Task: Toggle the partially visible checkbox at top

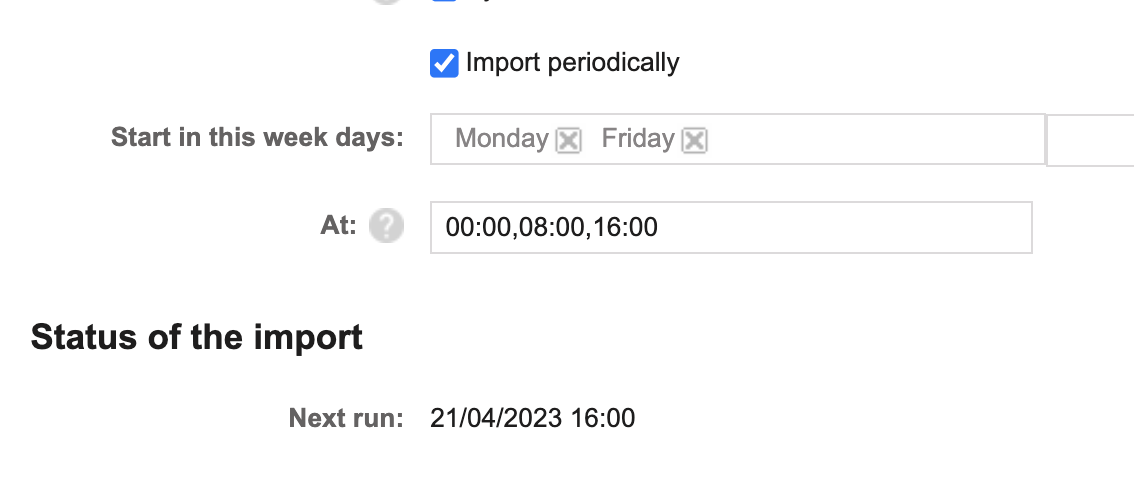Action: coord(444,1)
